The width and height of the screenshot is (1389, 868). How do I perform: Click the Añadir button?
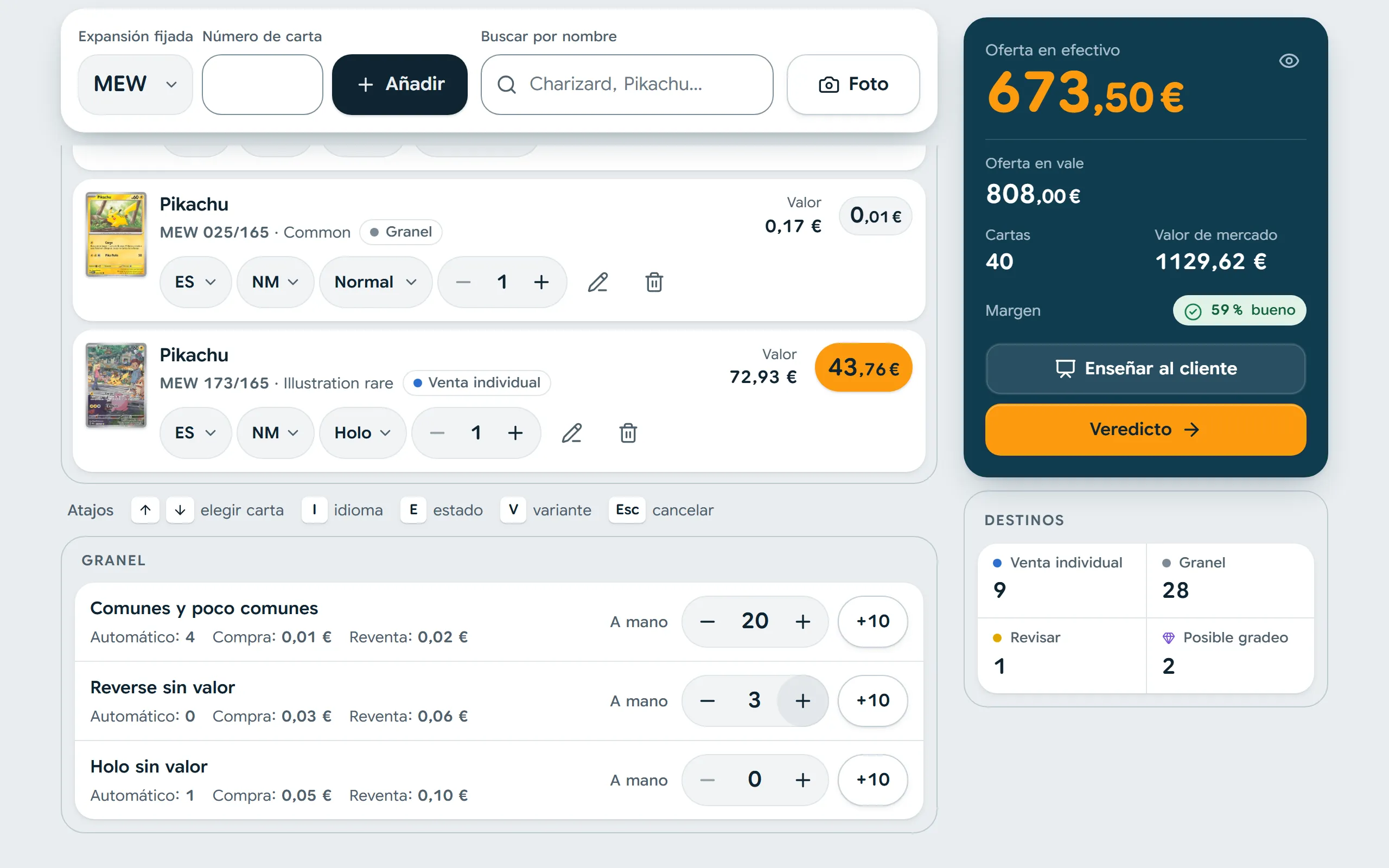pos(399,85)
